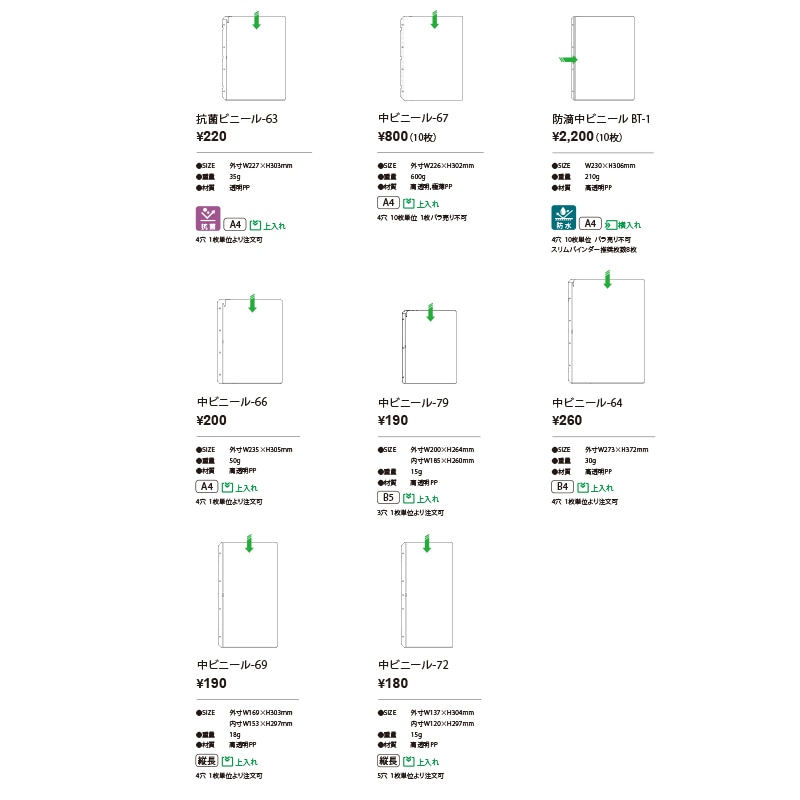Open the 中ビニール-64 product image
The width and height of the screenshot is (800, 800).
(x=606, y=329)
